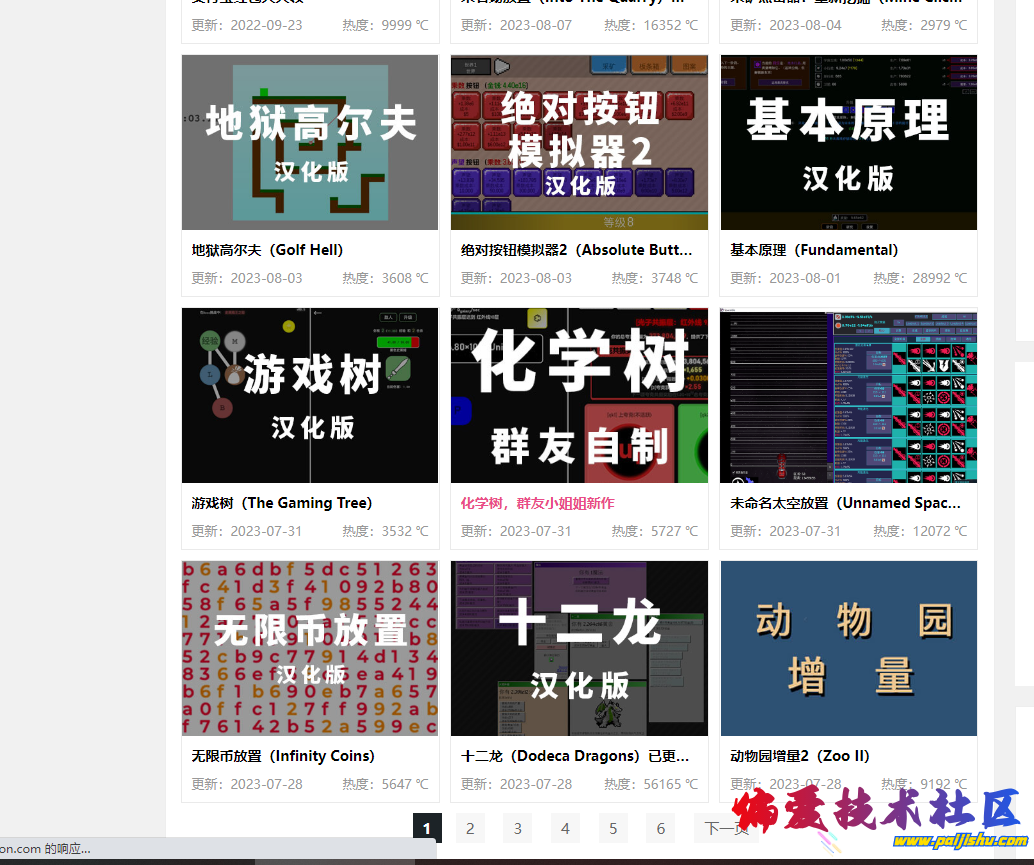Click the pink 化学树,群友小姐姐新作 title

(x=537, y=503)
